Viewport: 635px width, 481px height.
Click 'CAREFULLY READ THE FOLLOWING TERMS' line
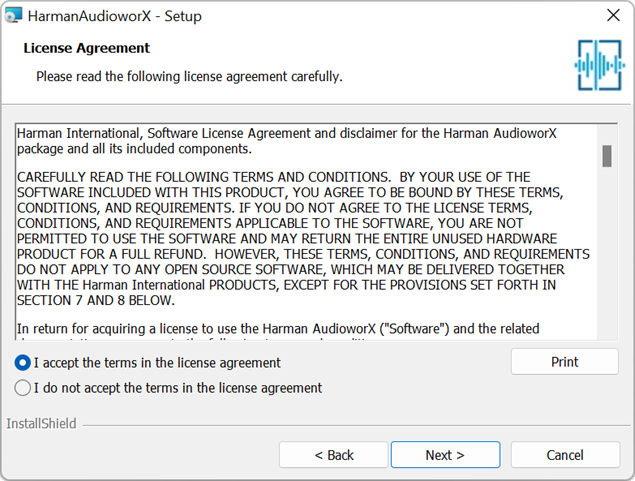(x=274, y=177)
